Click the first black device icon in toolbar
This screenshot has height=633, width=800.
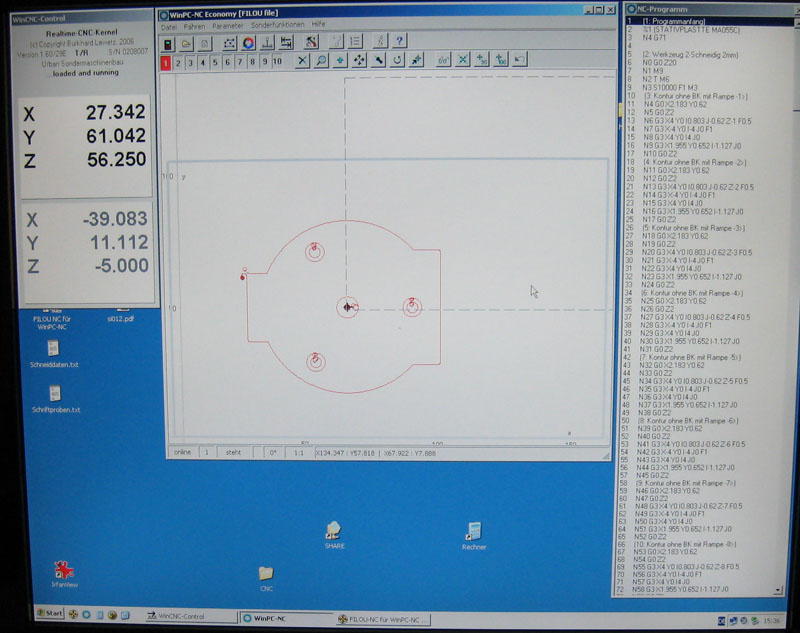(x=168, y=43)
